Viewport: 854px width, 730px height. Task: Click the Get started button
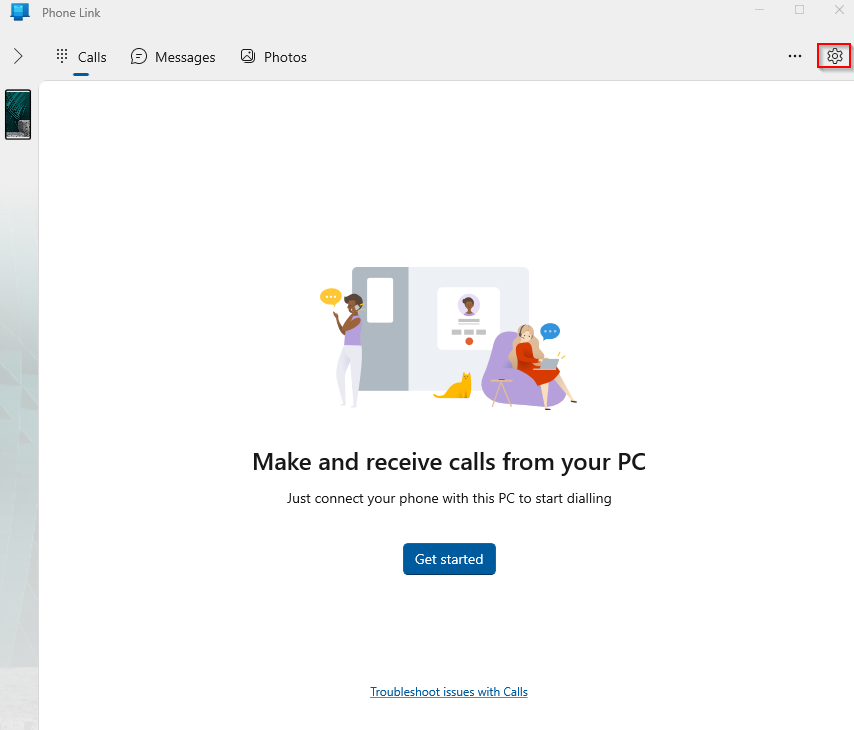click(449, 559)
